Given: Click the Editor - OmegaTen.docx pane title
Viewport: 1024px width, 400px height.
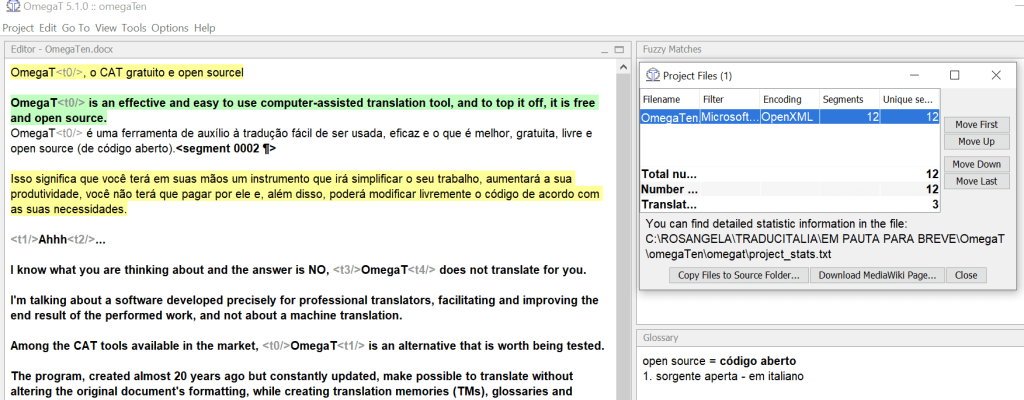Looking at the screenshot, I should click(x=63, y=49).
